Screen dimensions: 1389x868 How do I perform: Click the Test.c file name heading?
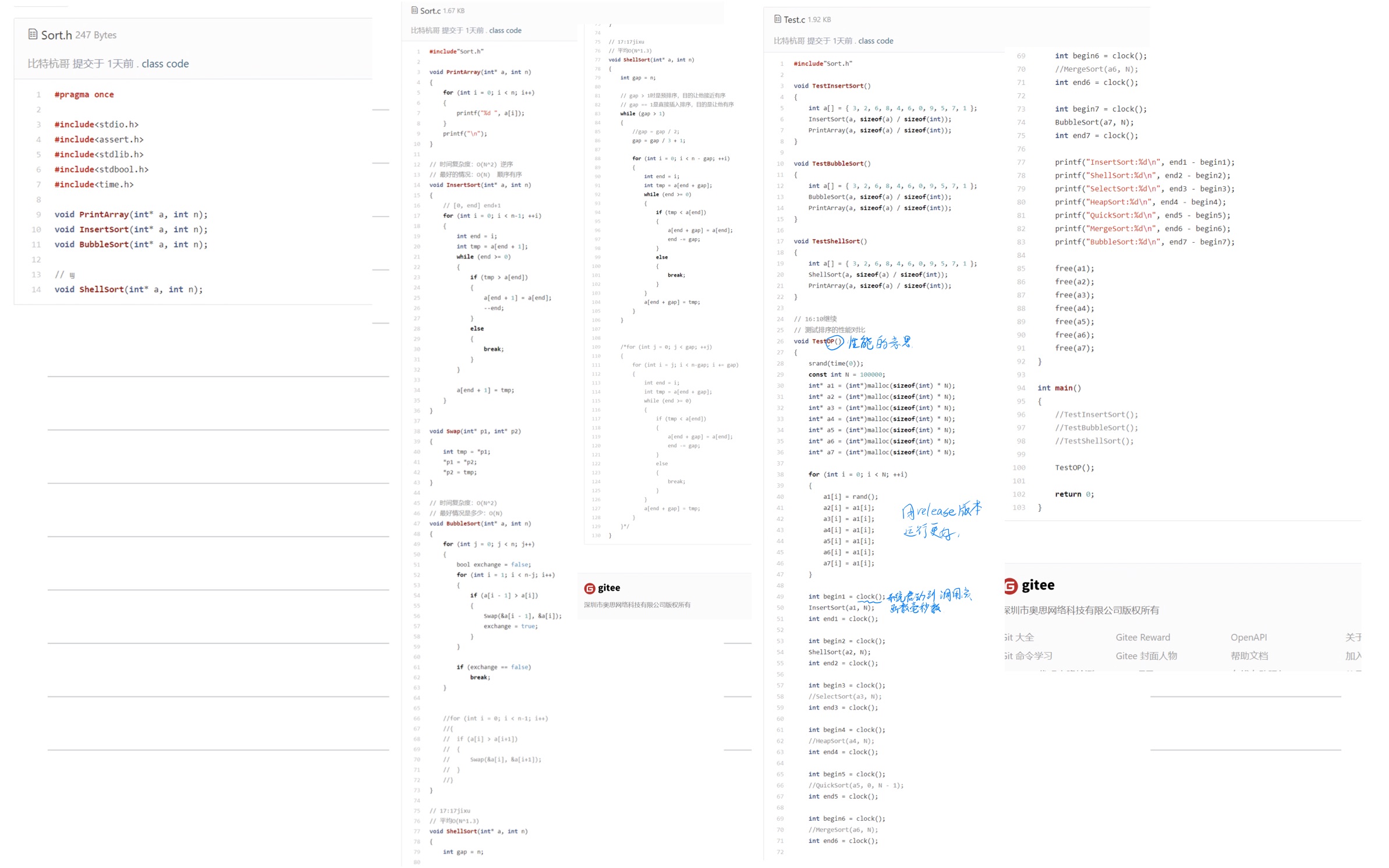794,20
